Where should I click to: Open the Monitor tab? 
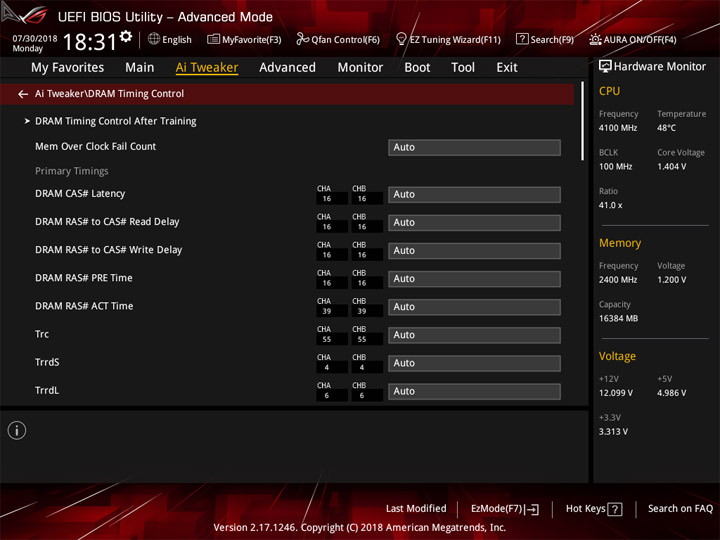coord(360,68)
